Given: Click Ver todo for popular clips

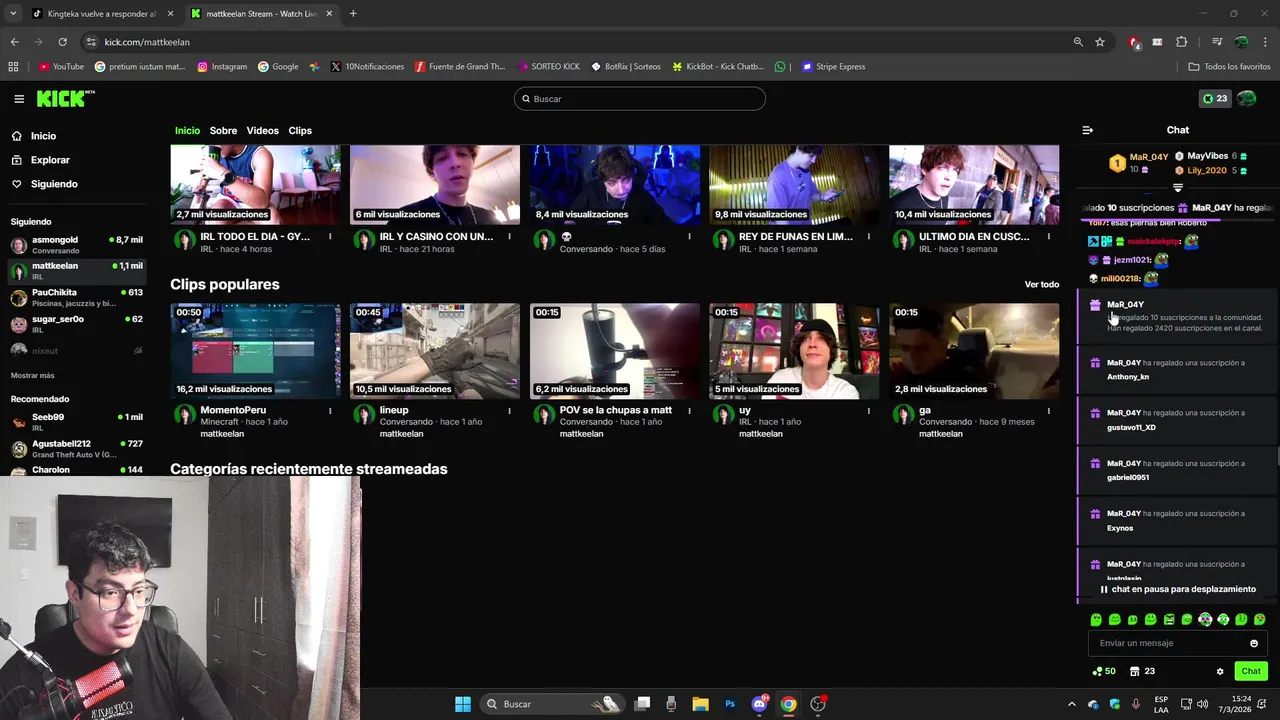Looking at the screenshot, I should click(x=1041, y=285).
